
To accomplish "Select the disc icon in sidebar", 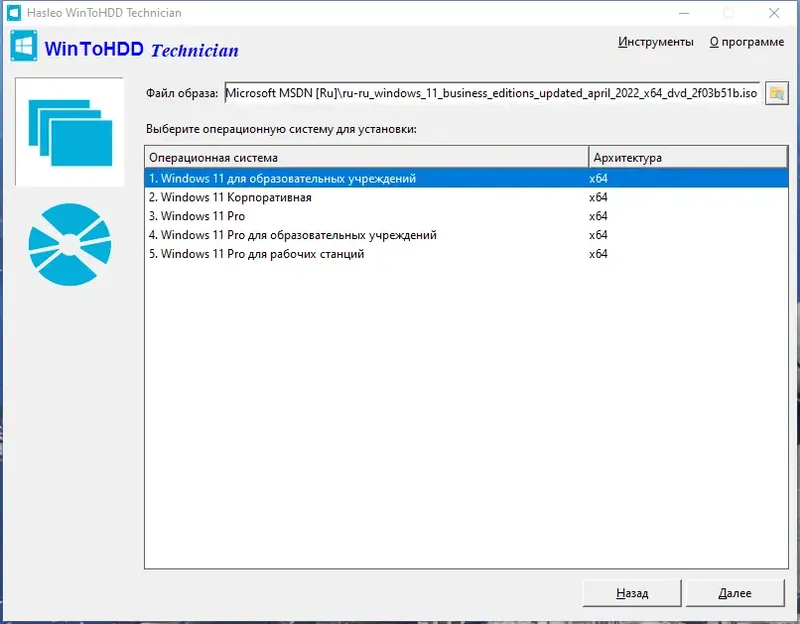I will [x=70, y=244].
